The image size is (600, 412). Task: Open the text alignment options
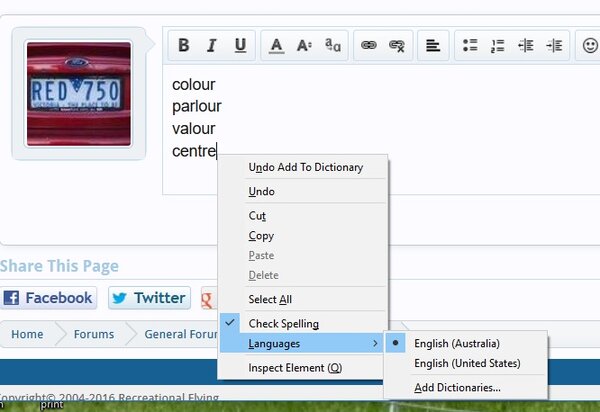433,45
